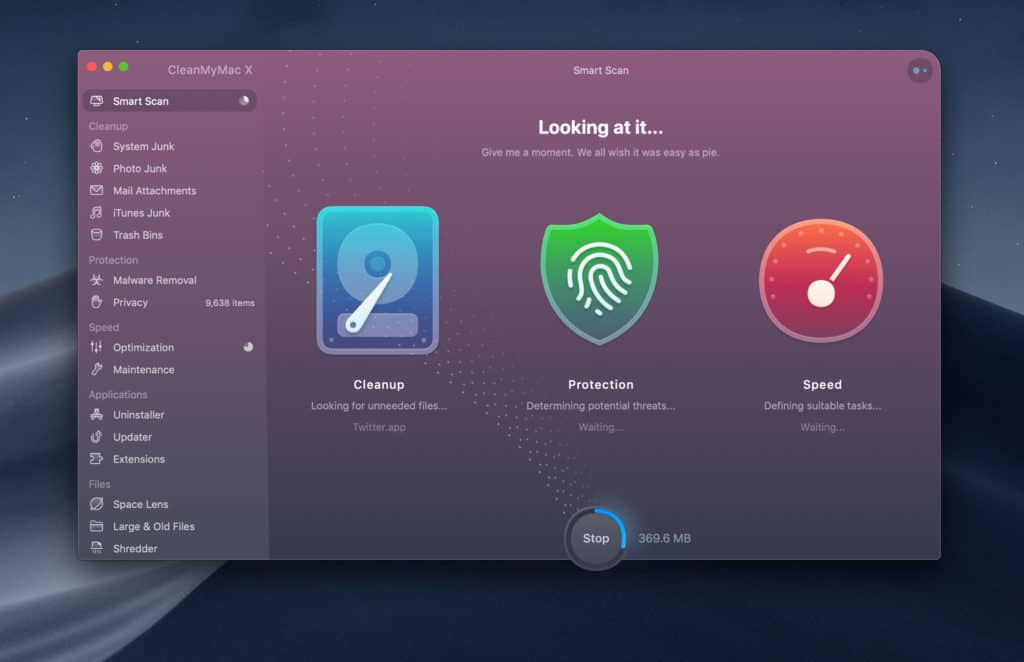
Task: Open the Extensions module
Action: click(x=170, y=458)
